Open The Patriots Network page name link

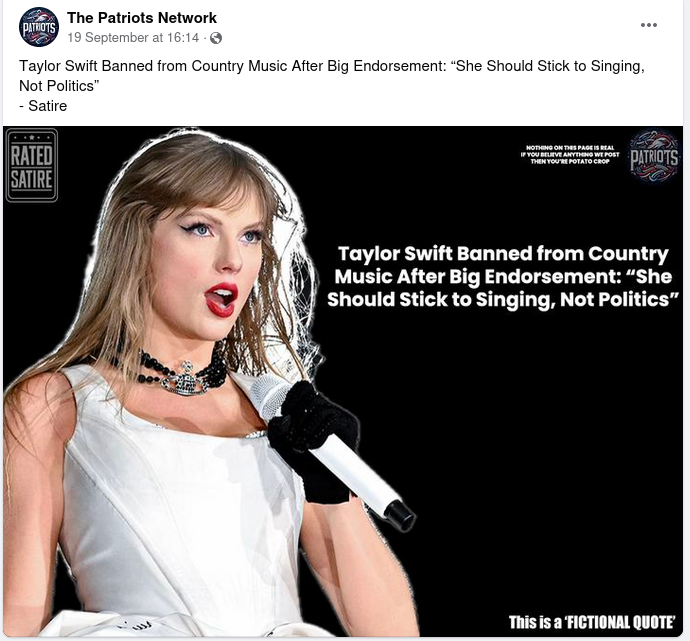pyautogui.click(x=142, y=18)
